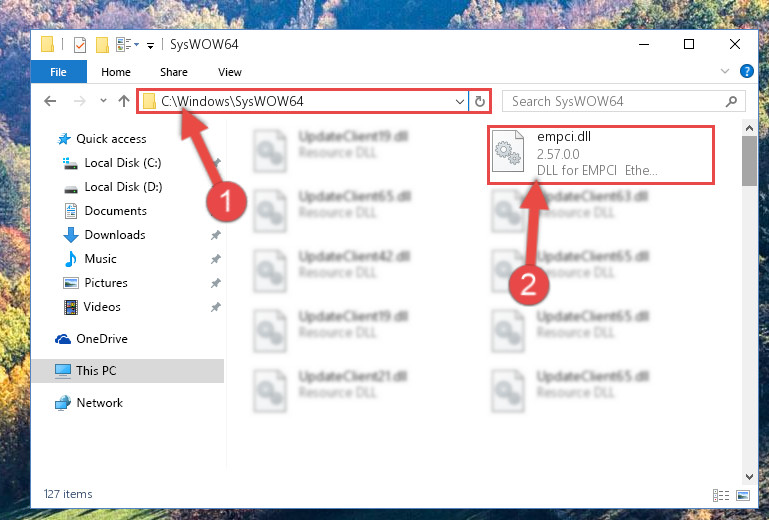
Task: Open Music in the navigation pane
Action: tap(100, 259)
